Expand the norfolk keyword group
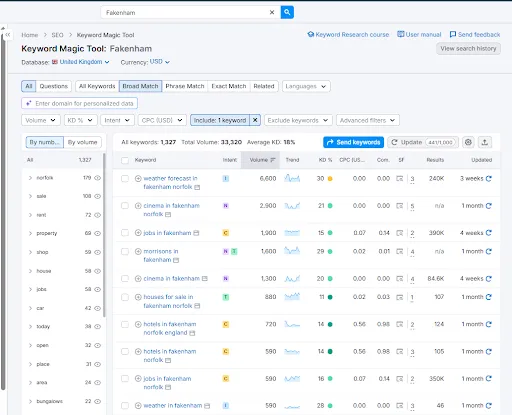The image size is (512, 415). [x=30, y=178]
